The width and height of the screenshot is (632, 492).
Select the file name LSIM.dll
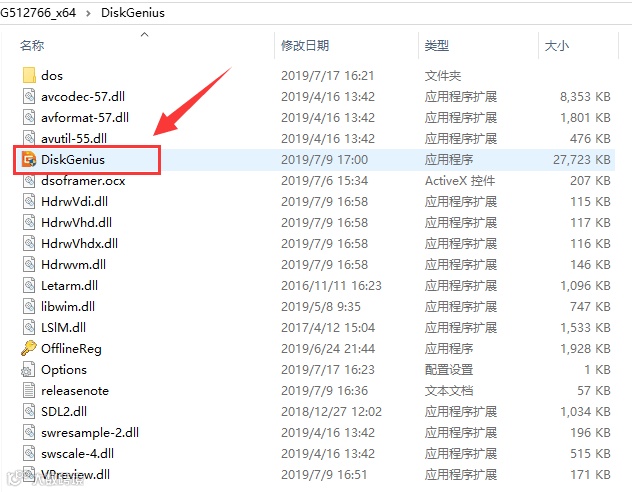[x=63, y=327]
